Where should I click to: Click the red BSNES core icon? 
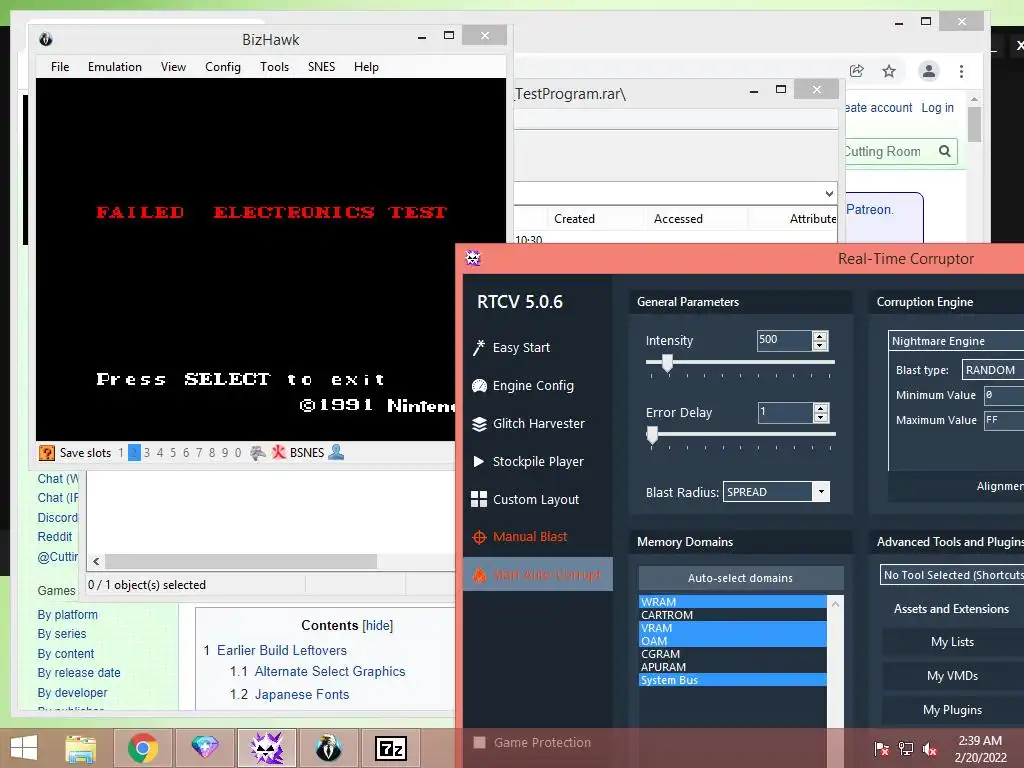pyautogui.click(x=279, y=452)
